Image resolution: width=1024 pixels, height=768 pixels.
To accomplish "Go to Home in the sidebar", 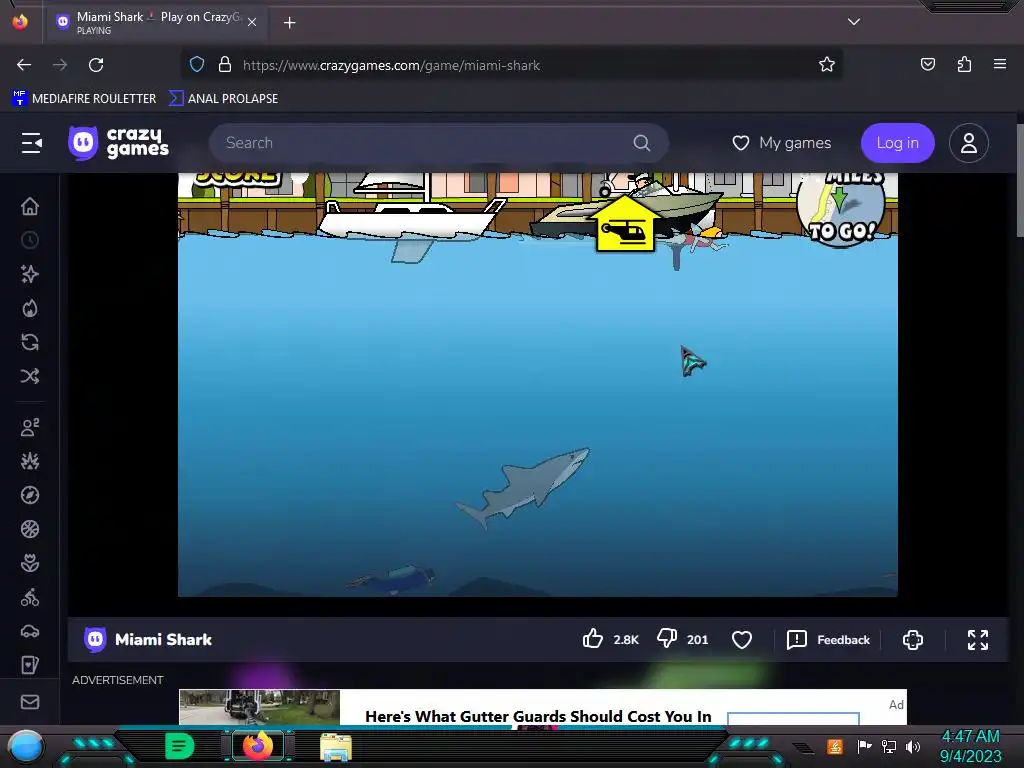I will point(30,206).
